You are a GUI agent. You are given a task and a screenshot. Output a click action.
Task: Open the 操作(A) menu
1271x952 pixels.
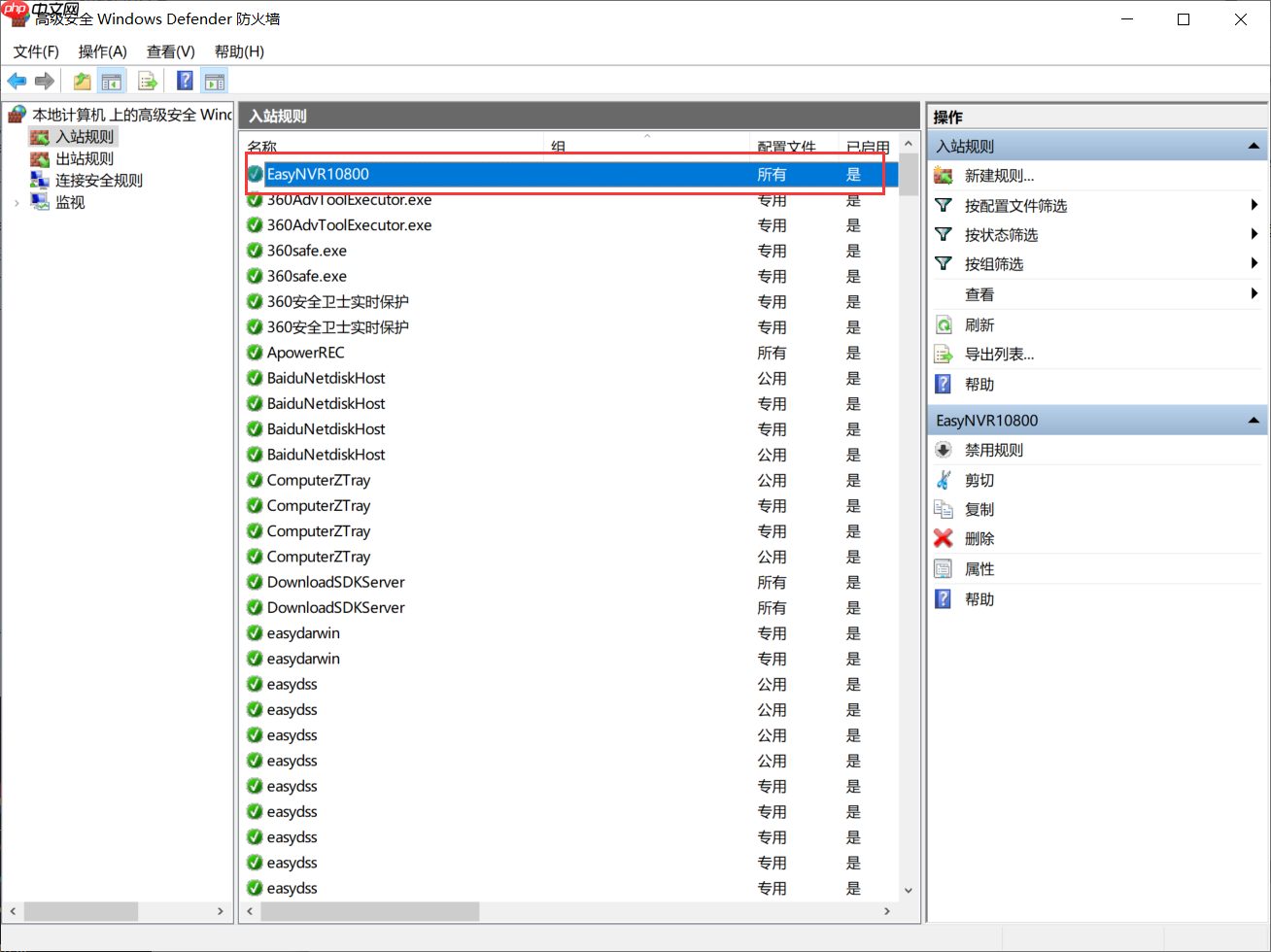pyautogui.click(x=102, y=51)
